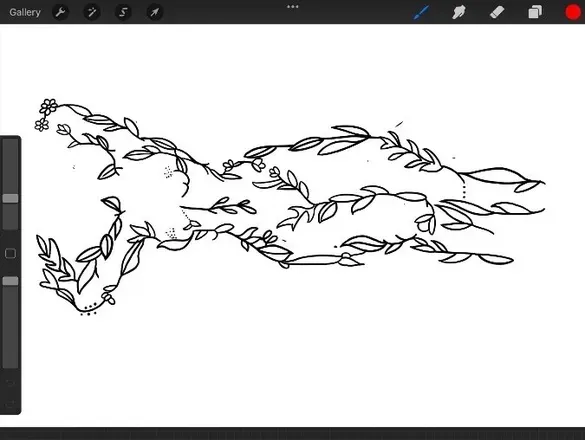Viewport: 585px width, 440px height.
Task: Tap the small daisy below the large one
Action: click(x=42, y=125)
